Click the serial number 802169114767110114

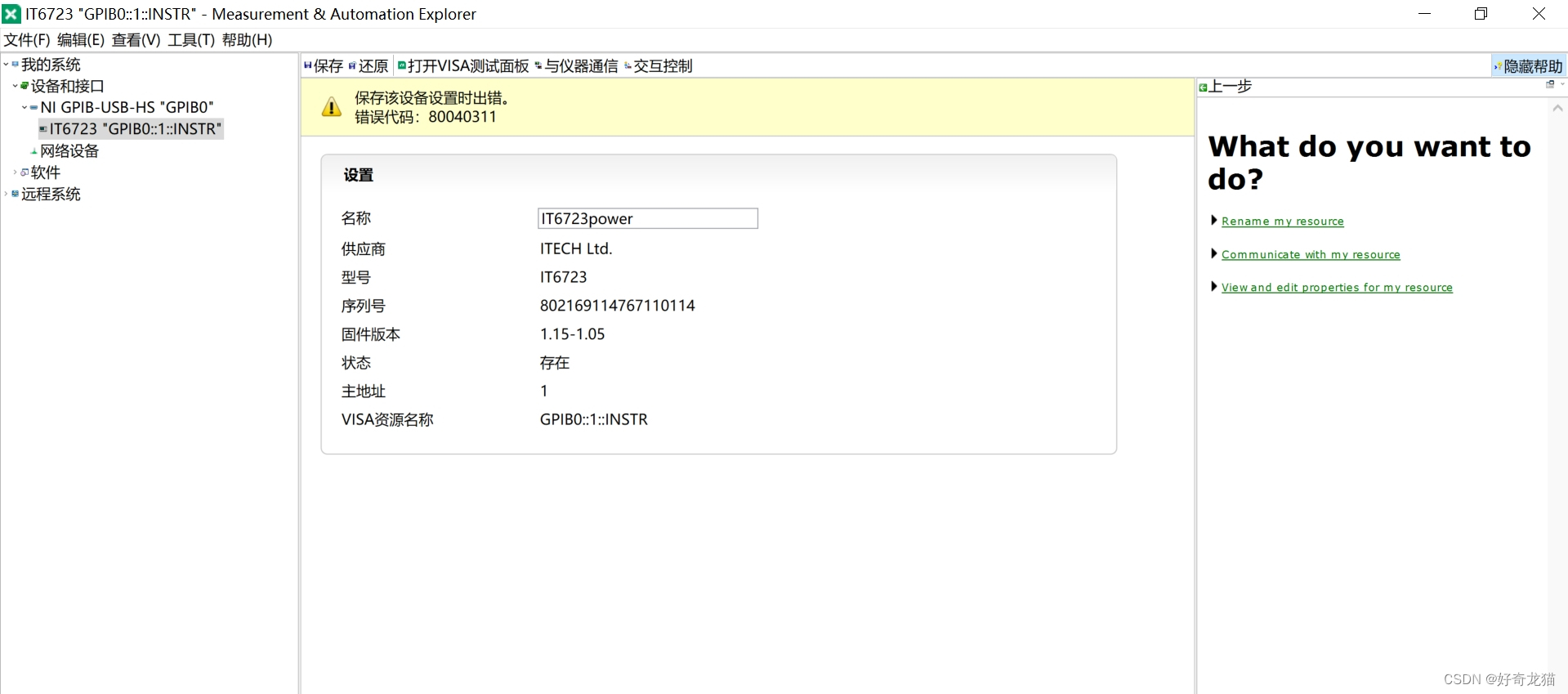[617, 306]
